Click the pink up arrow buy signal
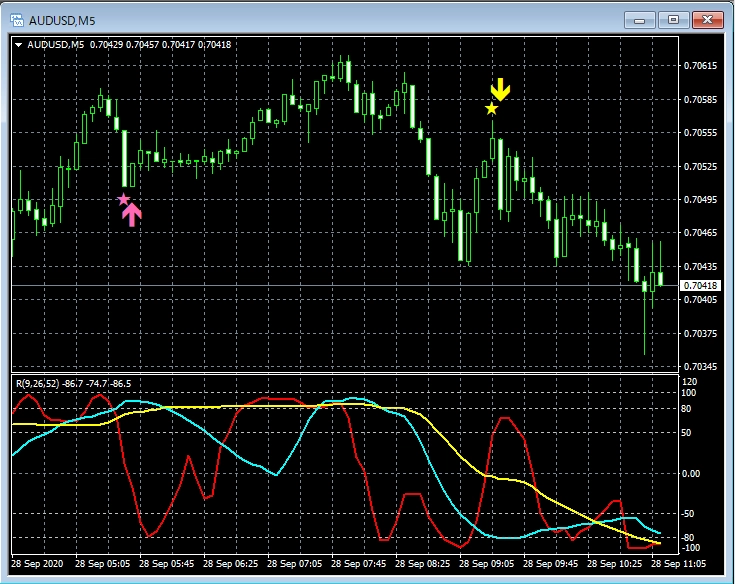The height and width of the screenshot is (584, 736). pyautogui.click(x=132, y=214)
